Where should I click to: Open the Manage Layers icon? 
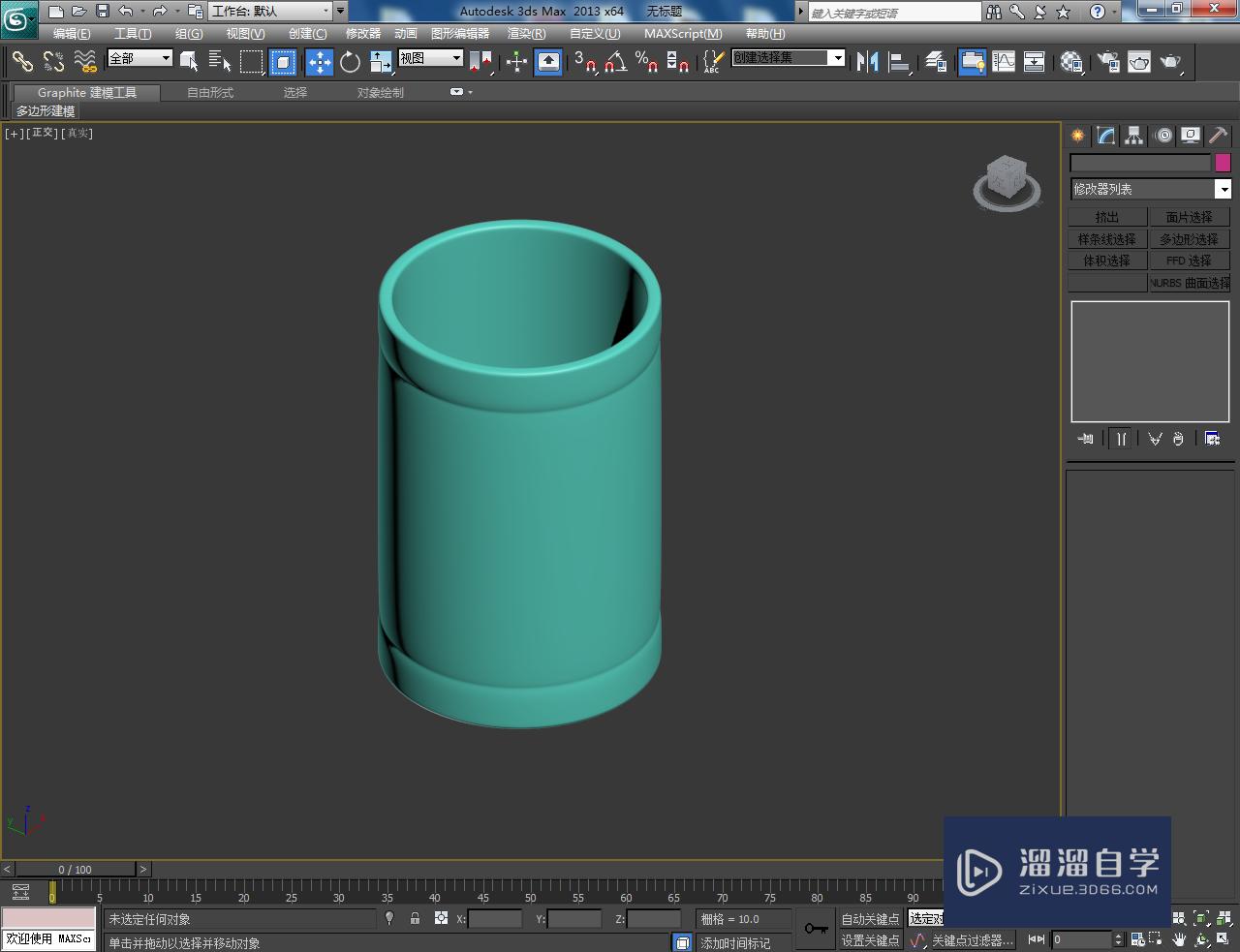click(936, 61)
